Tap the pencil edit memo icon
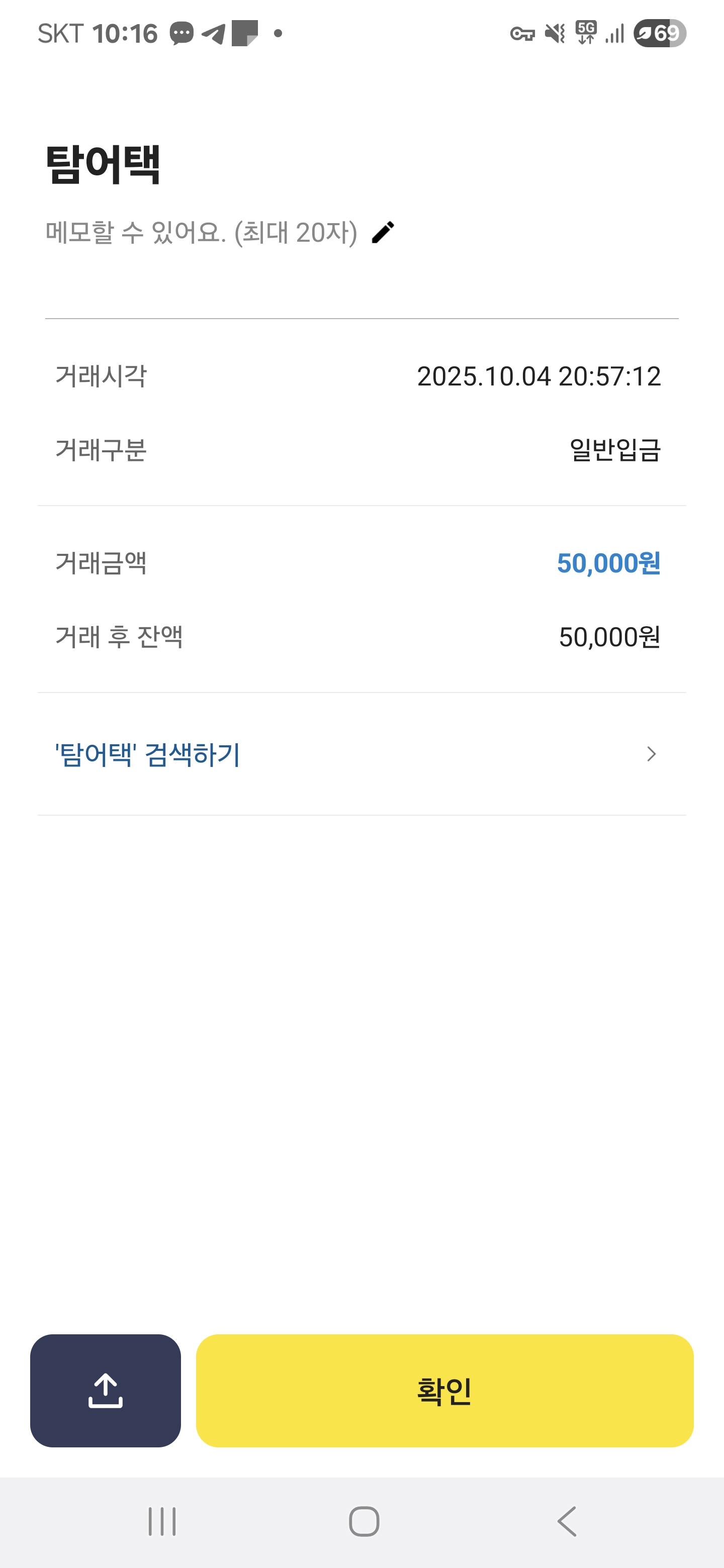The width and height of the screenshot is (724, 1568). click(383, 233)
